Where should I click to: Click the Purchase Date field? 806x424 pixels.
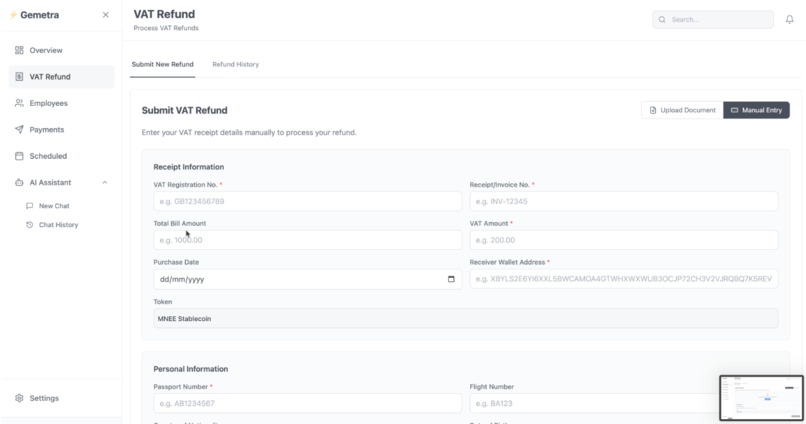pos(307,279)
